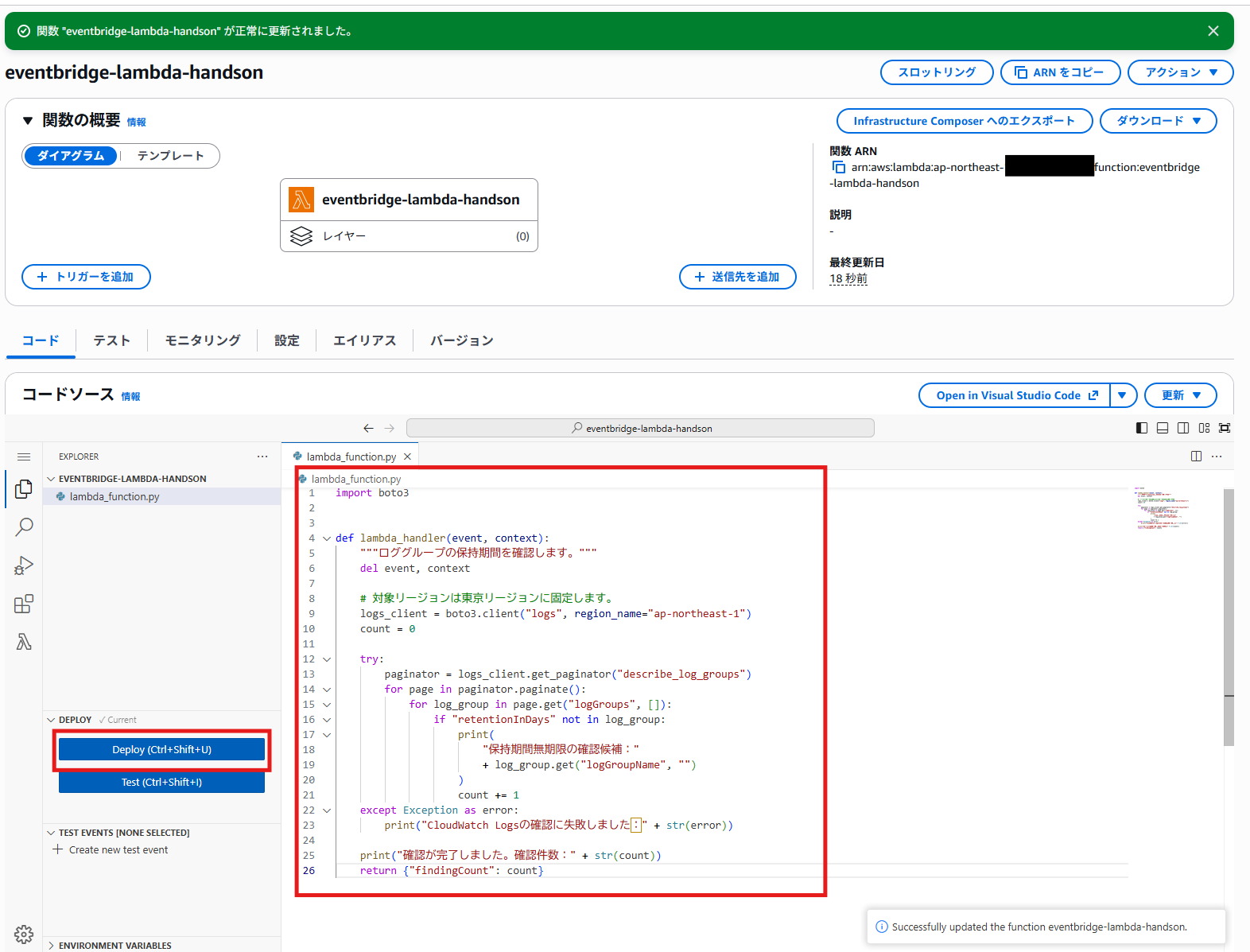Switch to the 設定 tab
This screenshot has height=952, width=1250.
pyautogui.click(x=287, y=340)
